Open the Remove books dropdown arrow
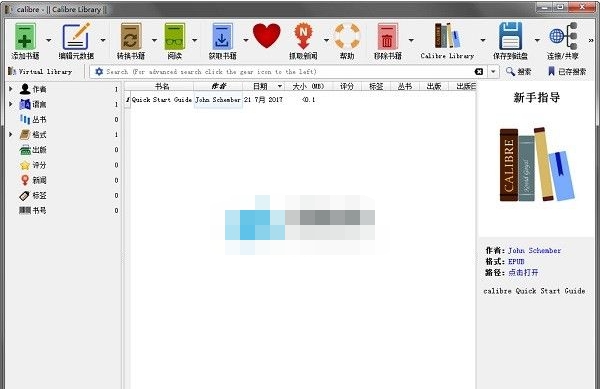 pos(411,40)
